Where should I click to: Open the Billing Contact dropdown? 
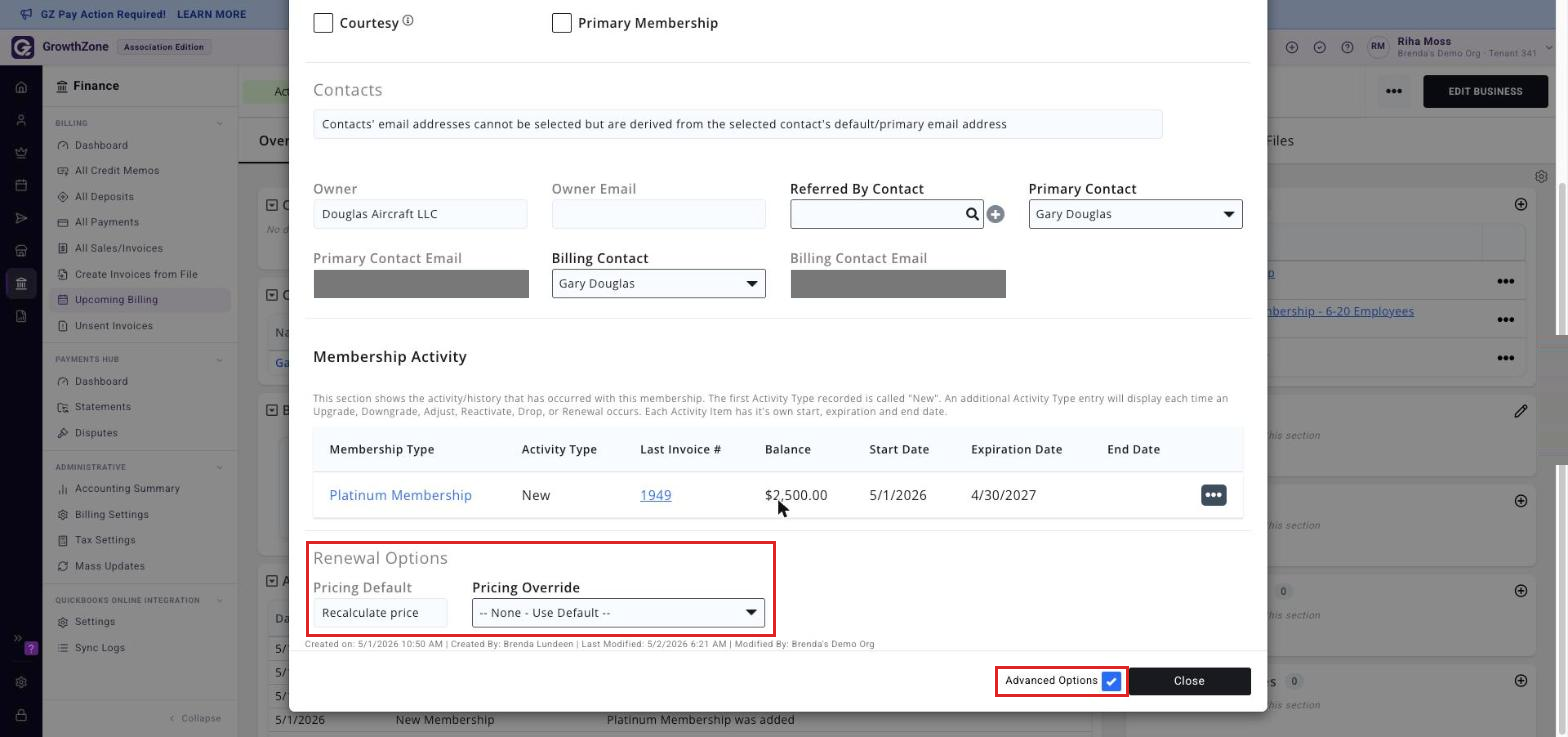[658, 284]
